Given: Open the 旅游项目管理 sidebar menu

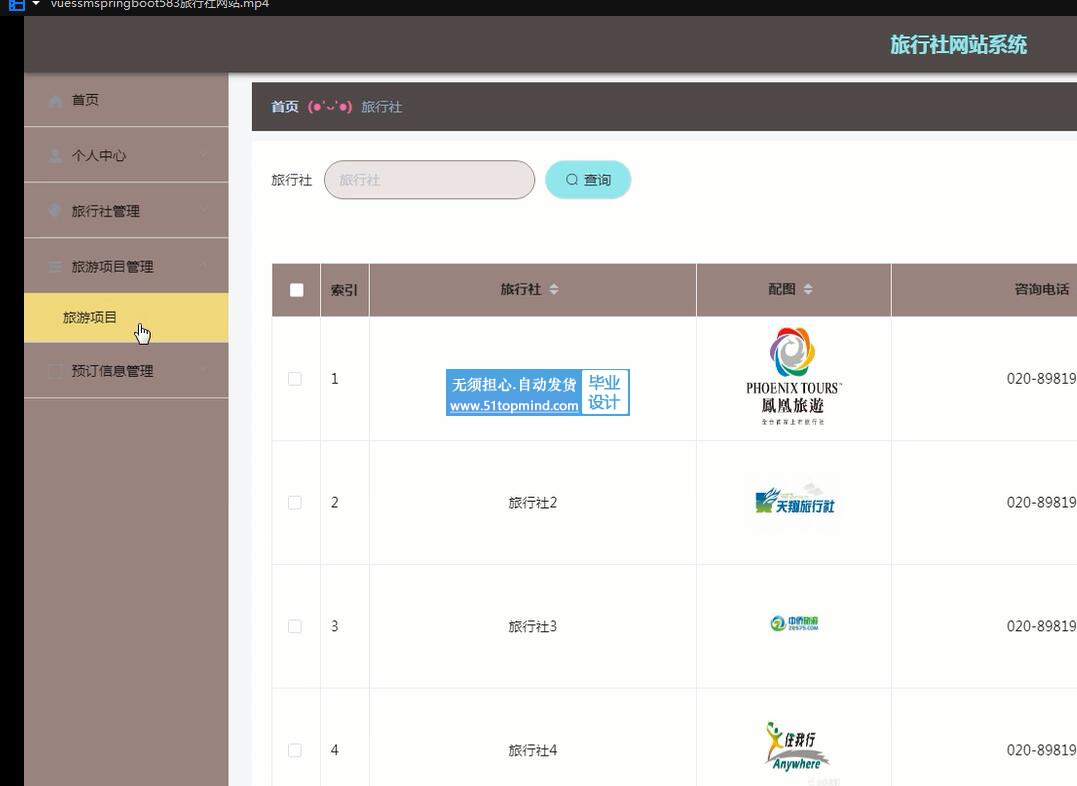Looking at the screenshot, I should point(126,267).
